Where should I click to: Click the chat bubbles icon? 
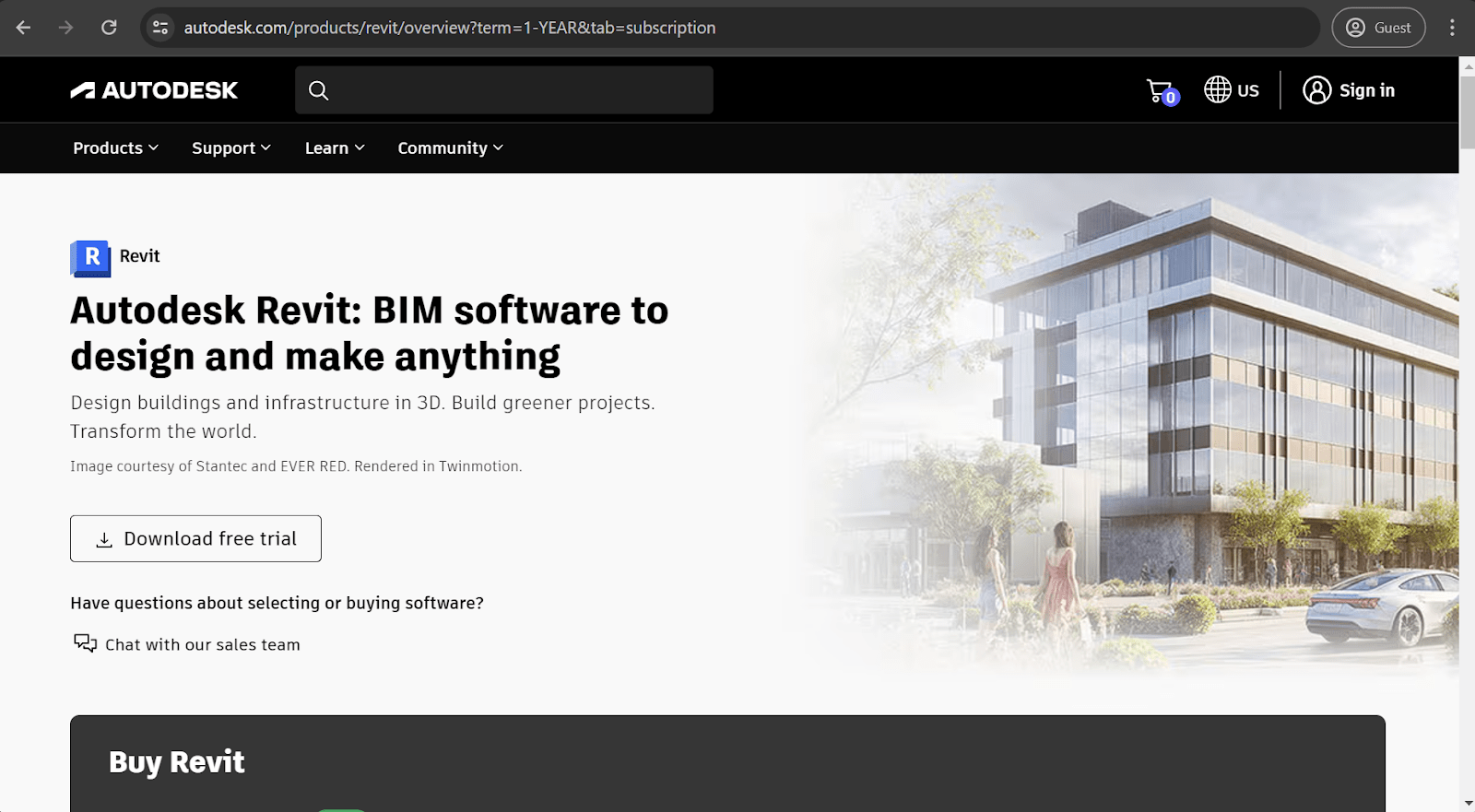pos(85,643)
